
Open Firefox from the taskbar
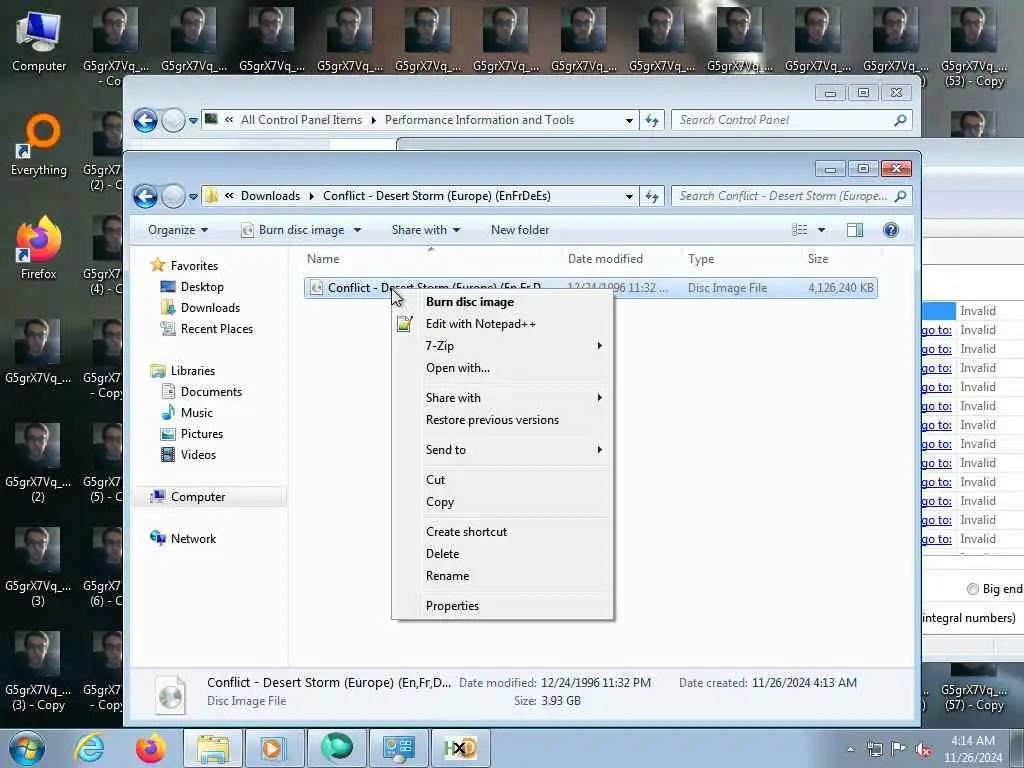click(150, 748)
